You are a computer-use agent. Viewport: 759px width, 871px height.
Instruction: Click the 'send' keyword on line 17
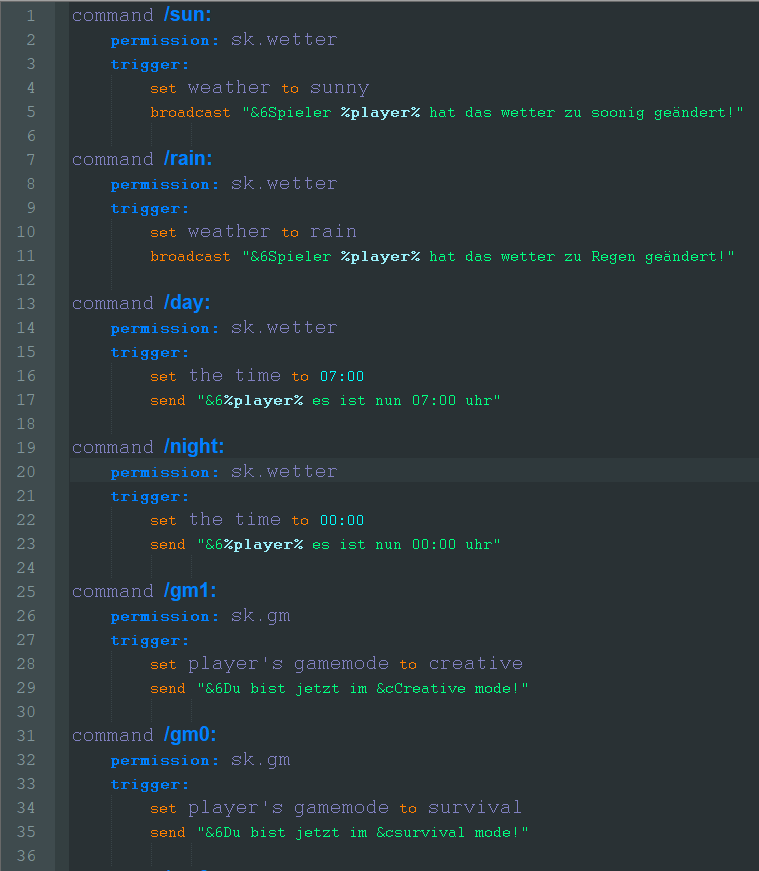click(168, 401)
